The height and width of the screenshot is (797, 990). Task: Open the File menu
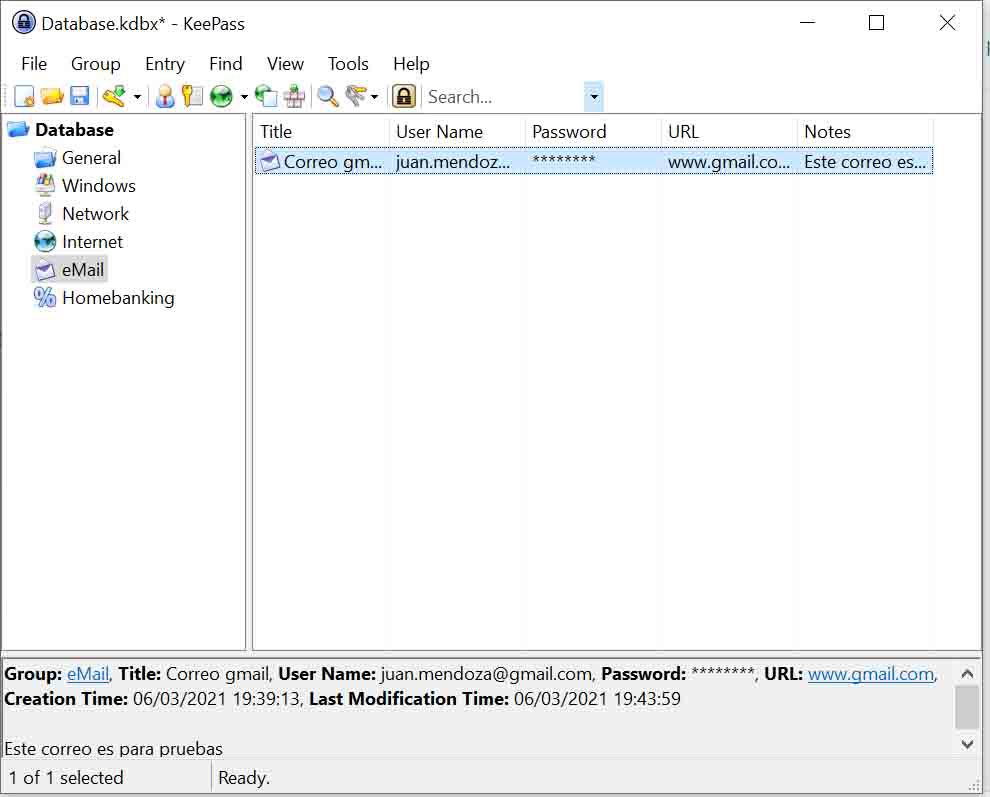point(33,64)
